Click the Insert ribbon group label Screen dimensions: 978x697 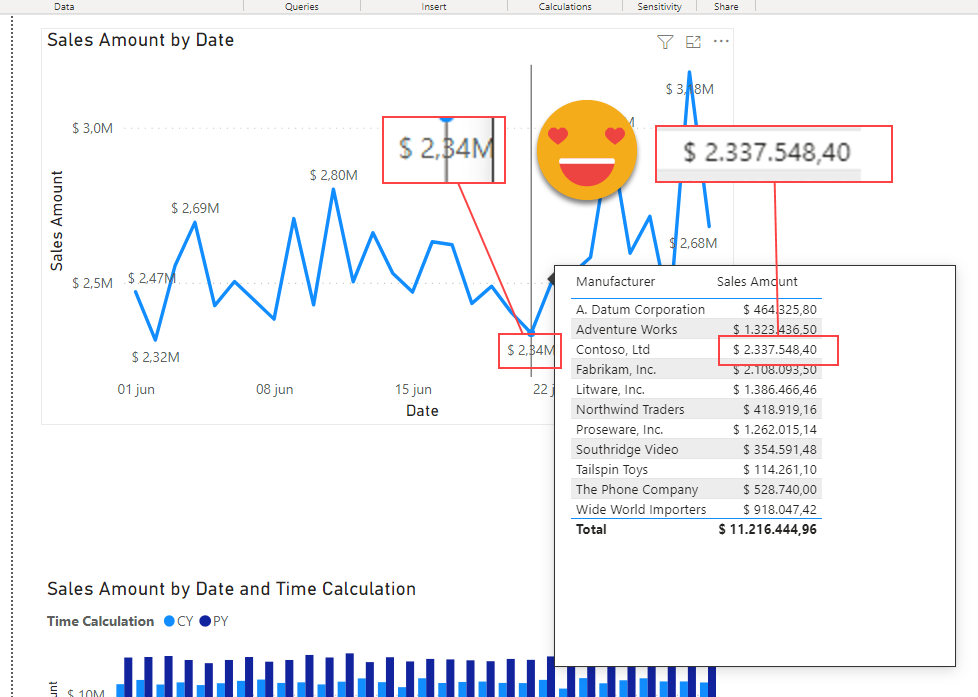(434, 7)
